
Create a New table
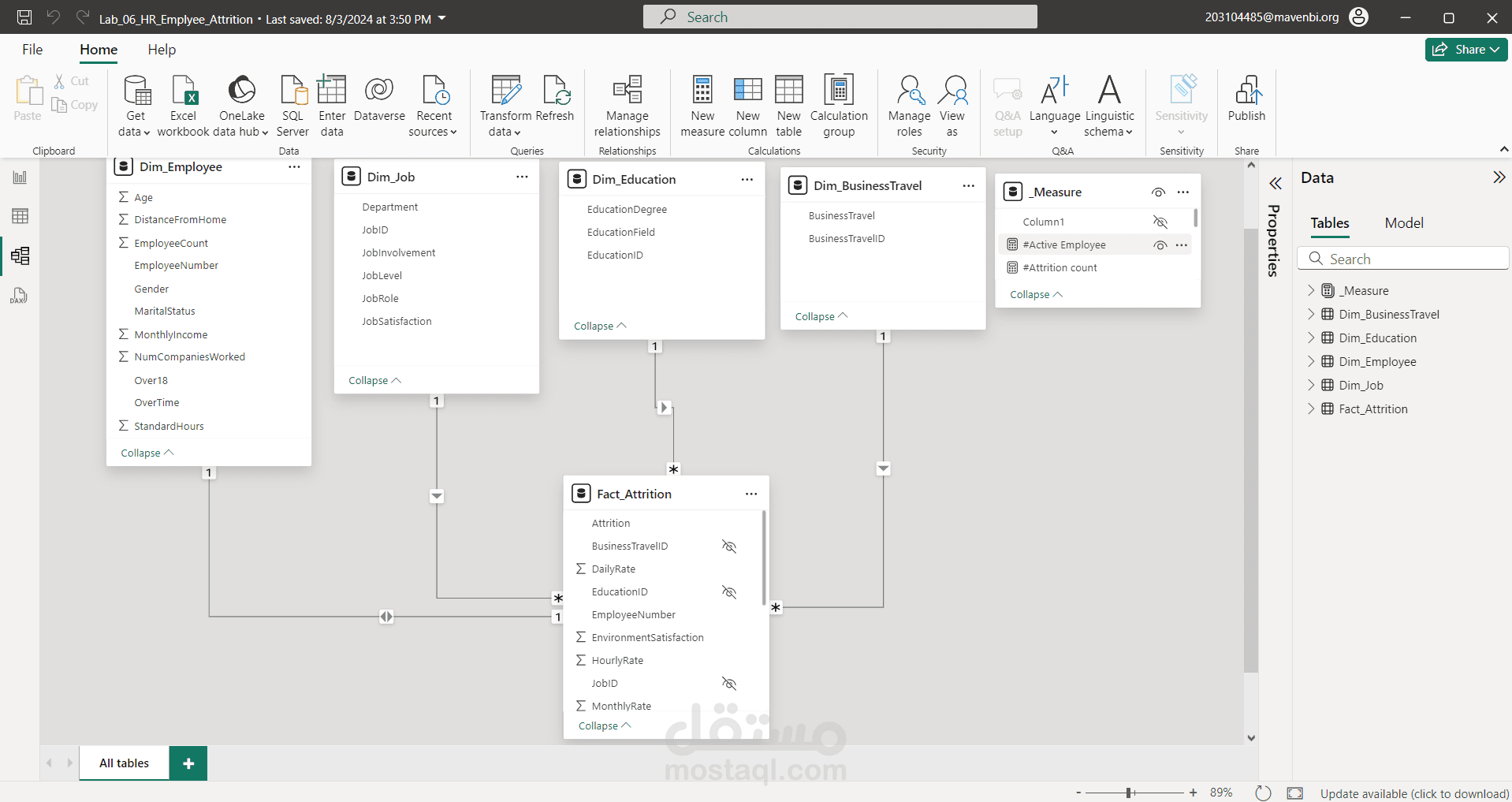click(788, 106)
